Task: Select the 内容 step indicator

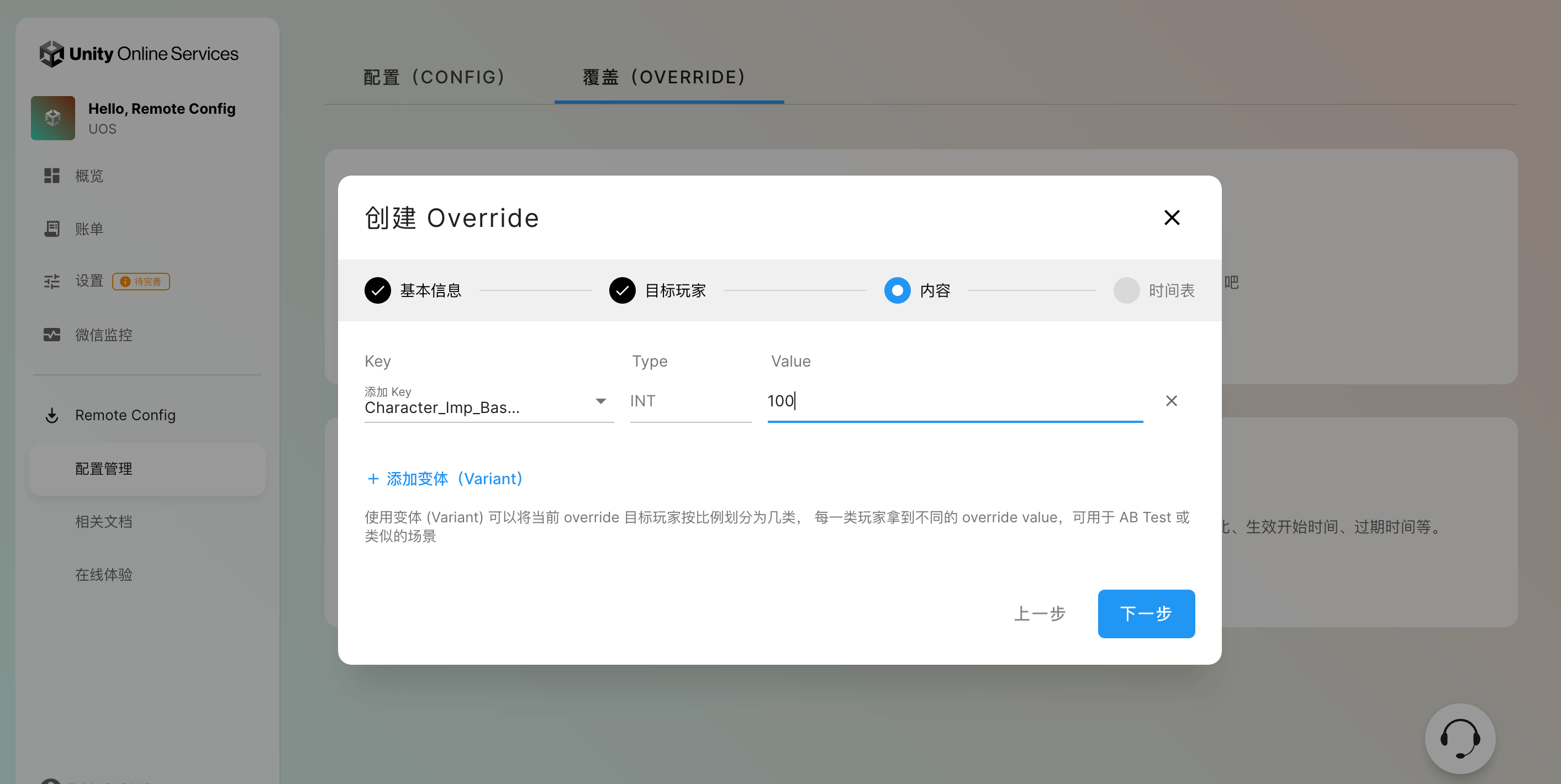Action: pyautogui.click(x=897, y=290)
